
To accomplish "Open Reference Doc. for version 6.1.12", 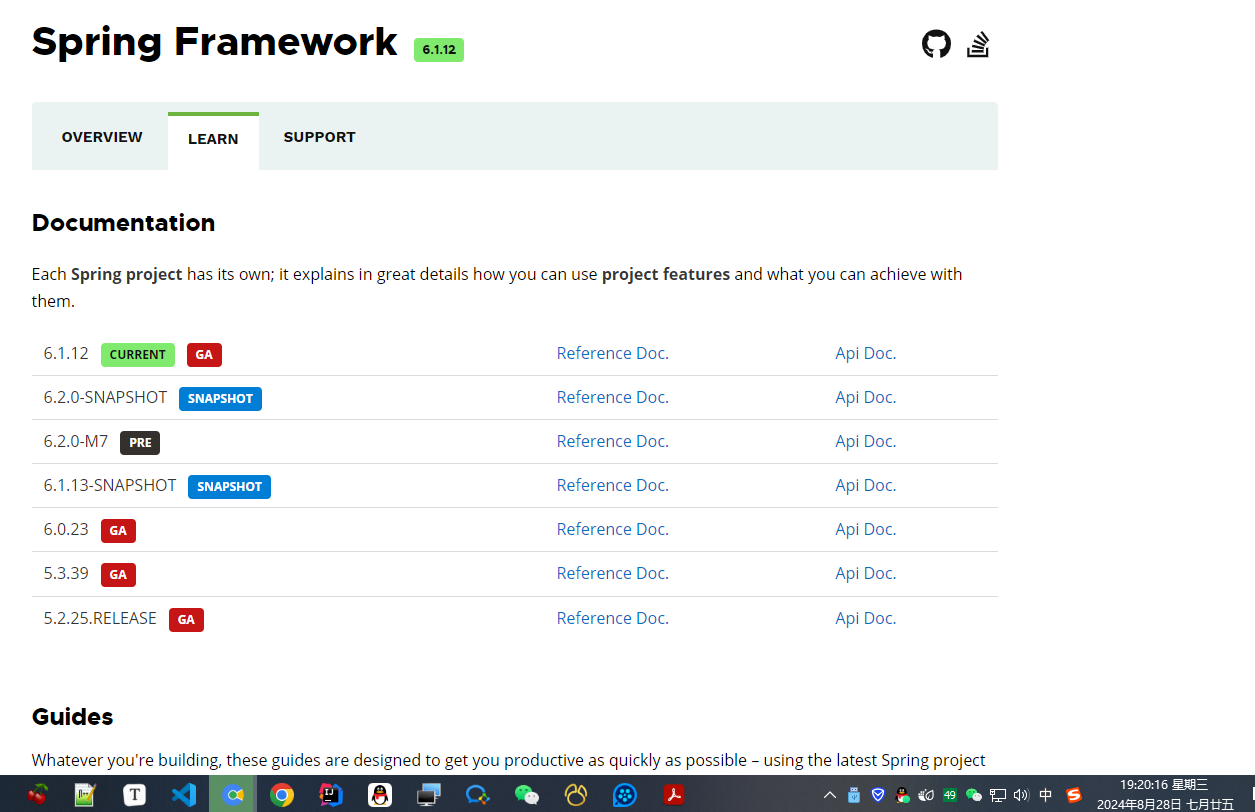I will click(613, 353).
